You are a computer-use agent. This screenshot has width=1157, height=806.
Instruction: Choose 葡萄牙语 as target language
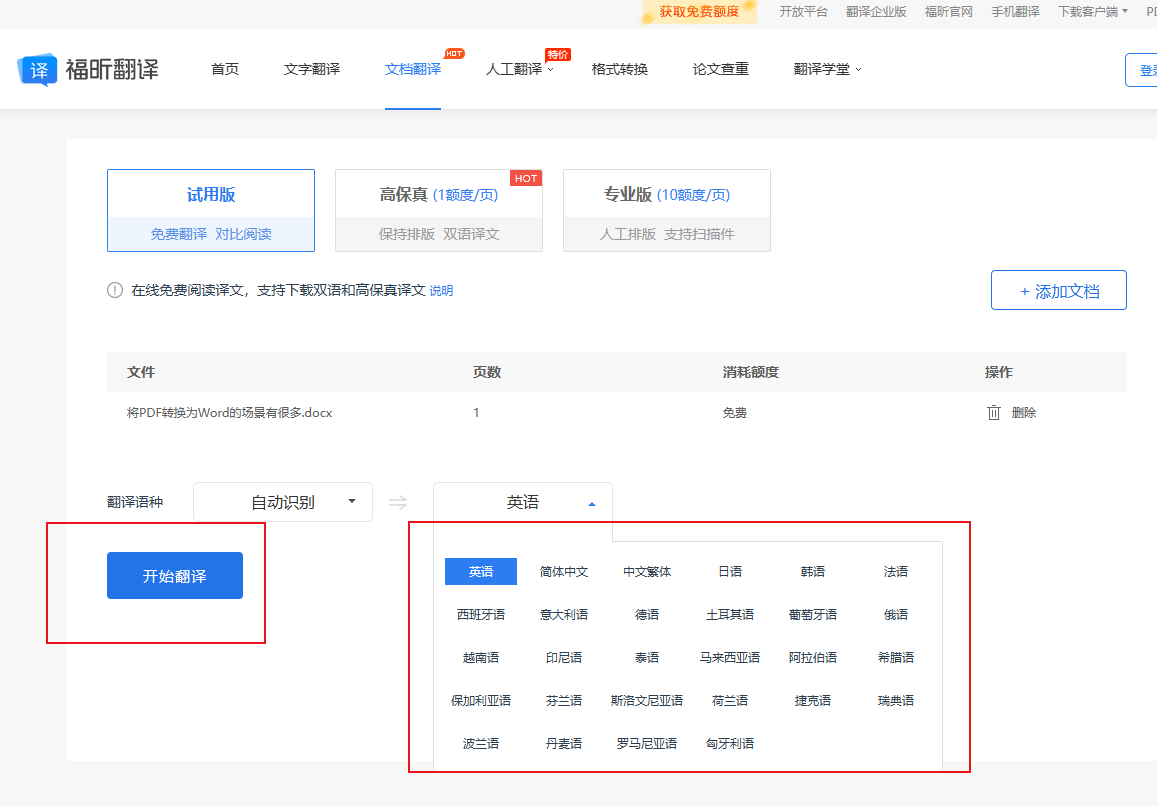(x=812, y=614)
